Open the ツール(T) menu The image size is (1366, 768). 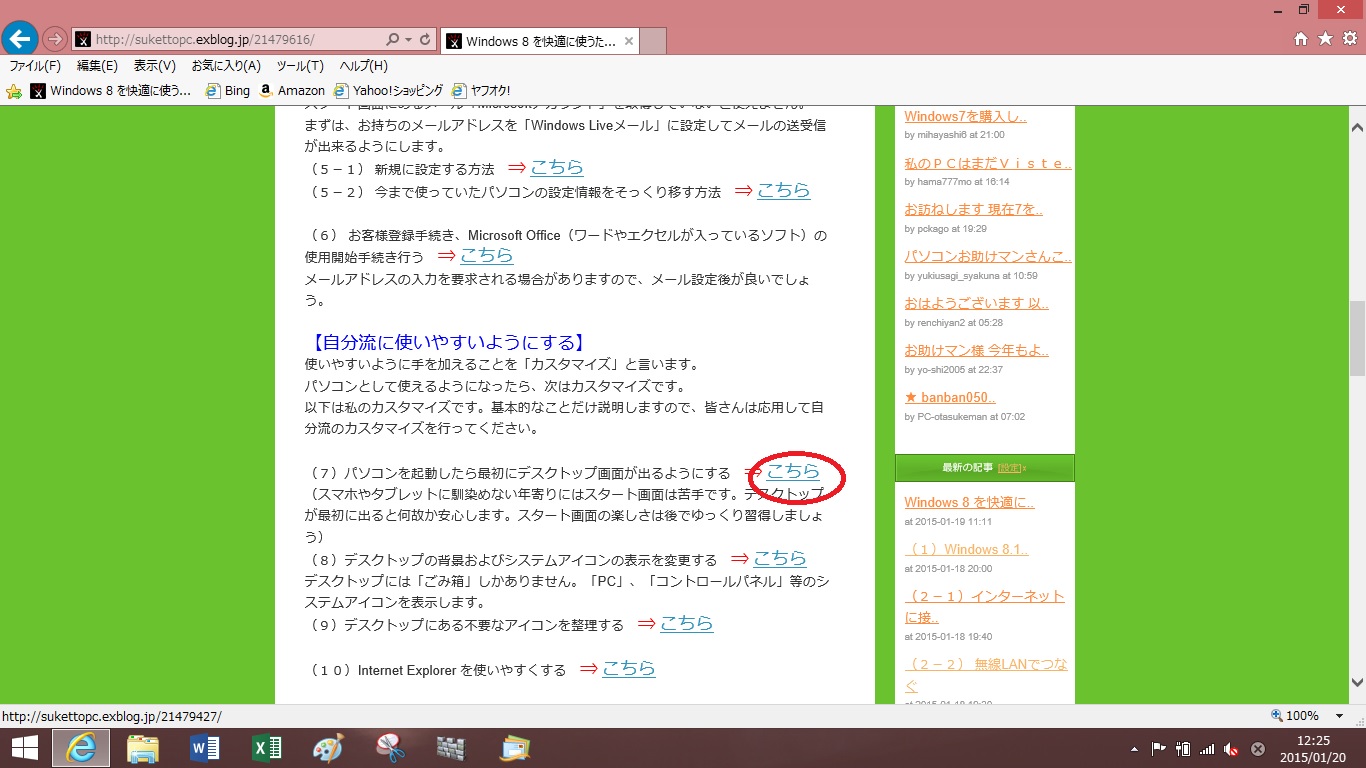click(x=300, y=66)
